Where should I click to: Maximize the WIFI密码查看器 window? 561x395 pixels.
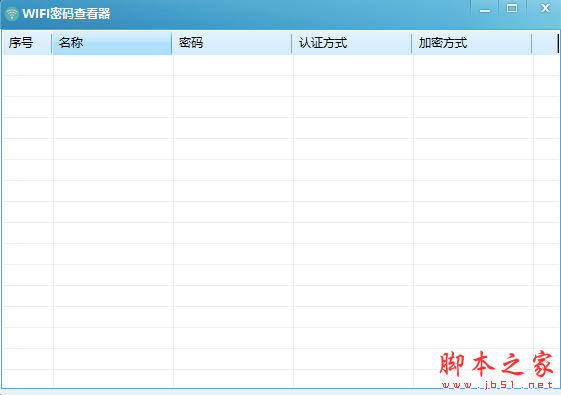(512, 8)
